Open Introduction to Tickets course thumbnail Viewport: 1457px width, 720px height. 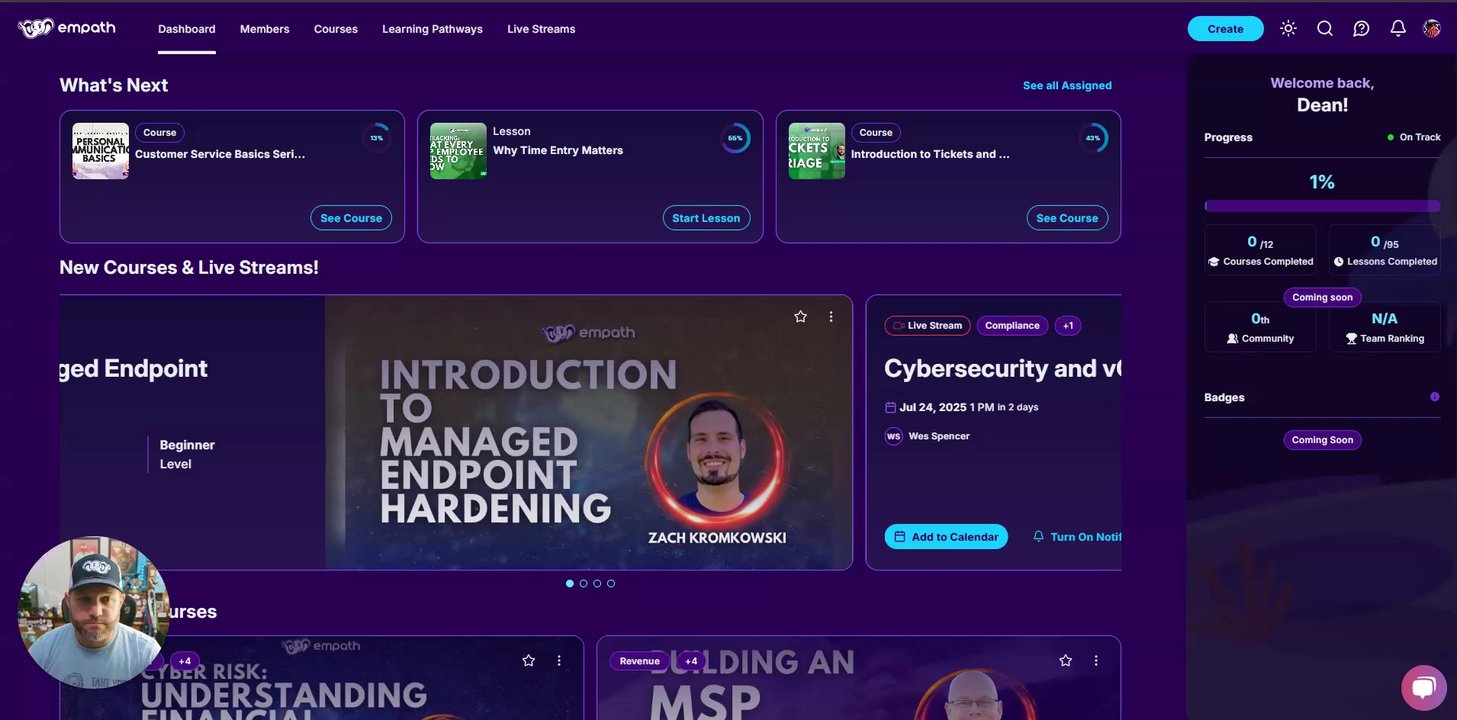click(817, 151)
